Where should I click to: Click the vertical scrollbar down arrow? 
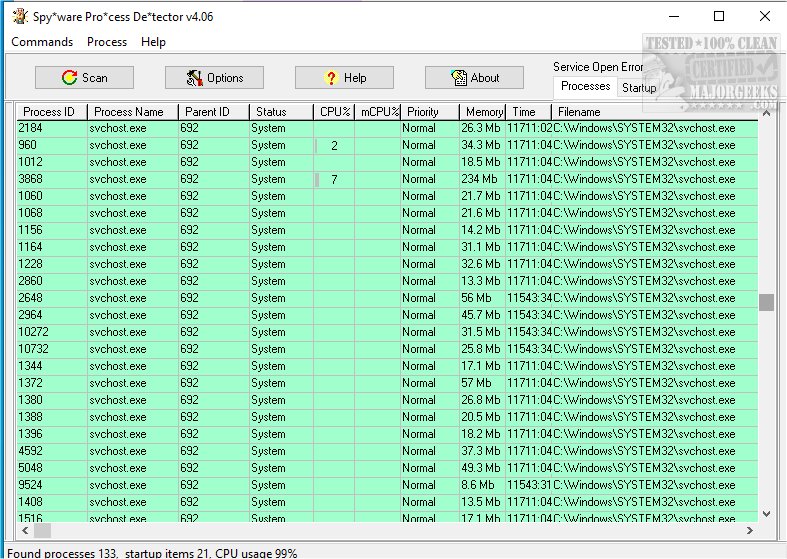pos(766,514)
